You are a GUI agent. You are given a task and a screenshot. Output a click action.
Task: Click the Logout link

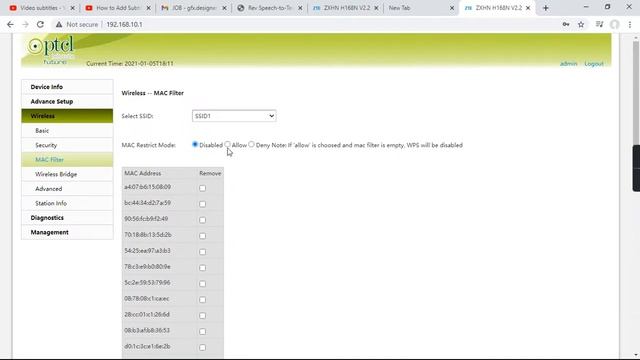point(594,64)
